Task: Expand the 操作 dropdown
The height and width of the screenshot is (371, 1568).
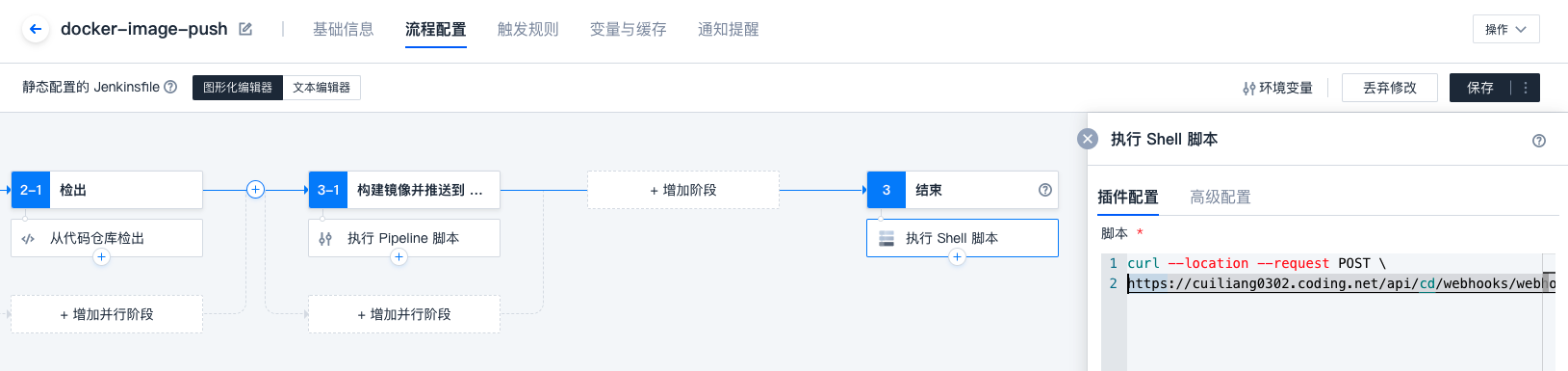Action: [1505, 29]
